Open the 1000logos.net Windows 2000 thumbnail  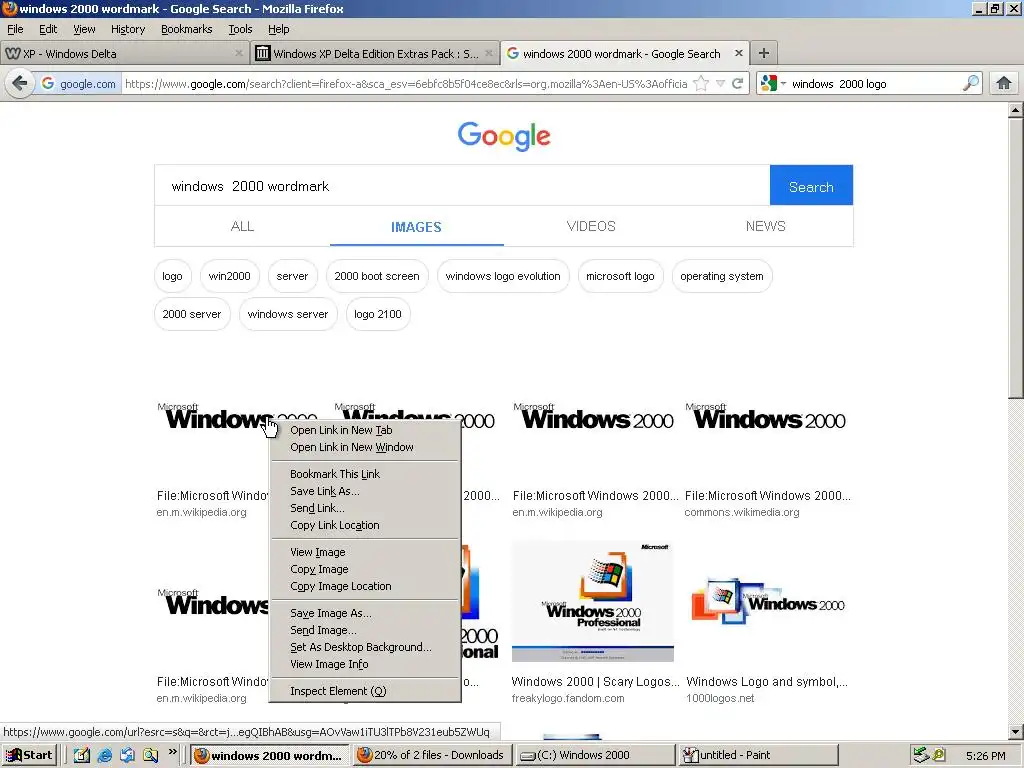[768, 601]
